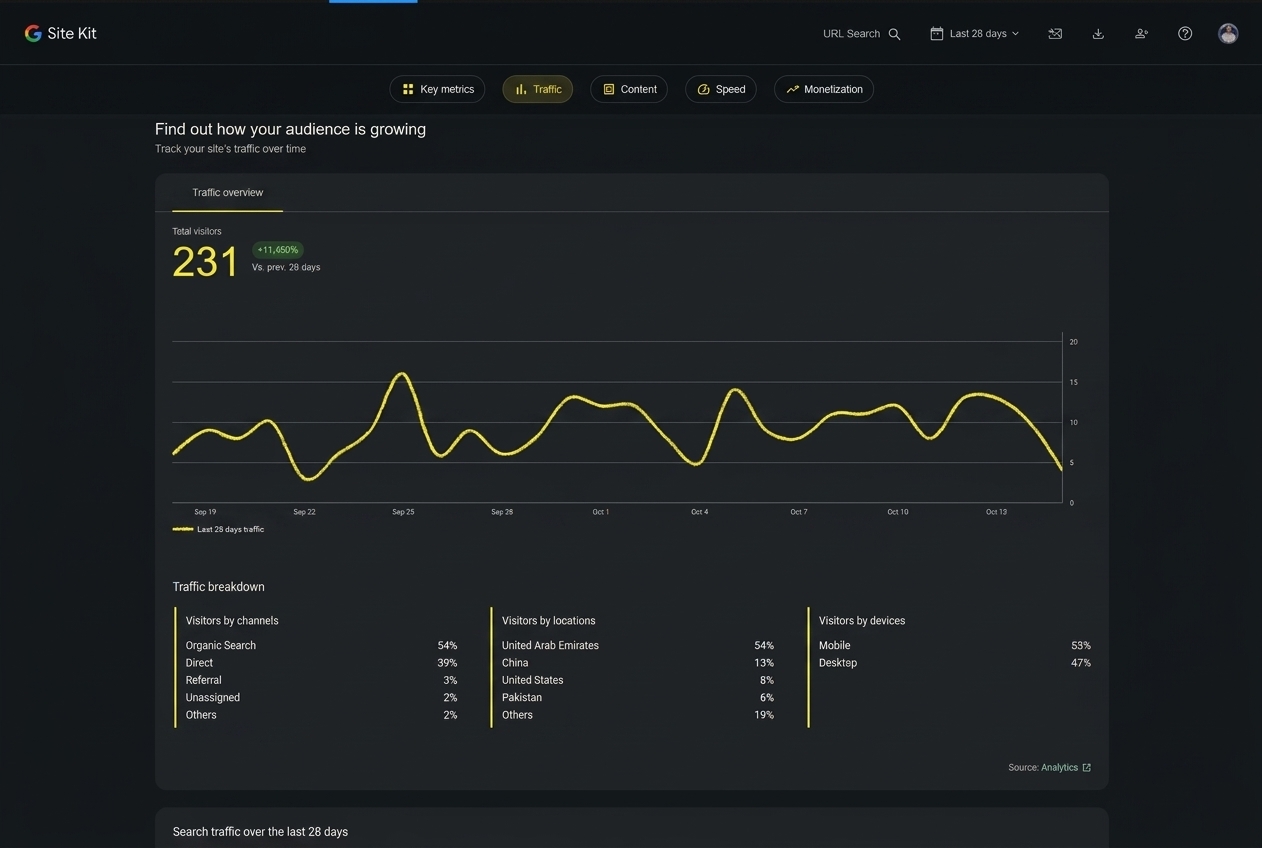Click Search traffic over the last 28 days heading
1262x848 pixels.
click(x=260, y=832)
